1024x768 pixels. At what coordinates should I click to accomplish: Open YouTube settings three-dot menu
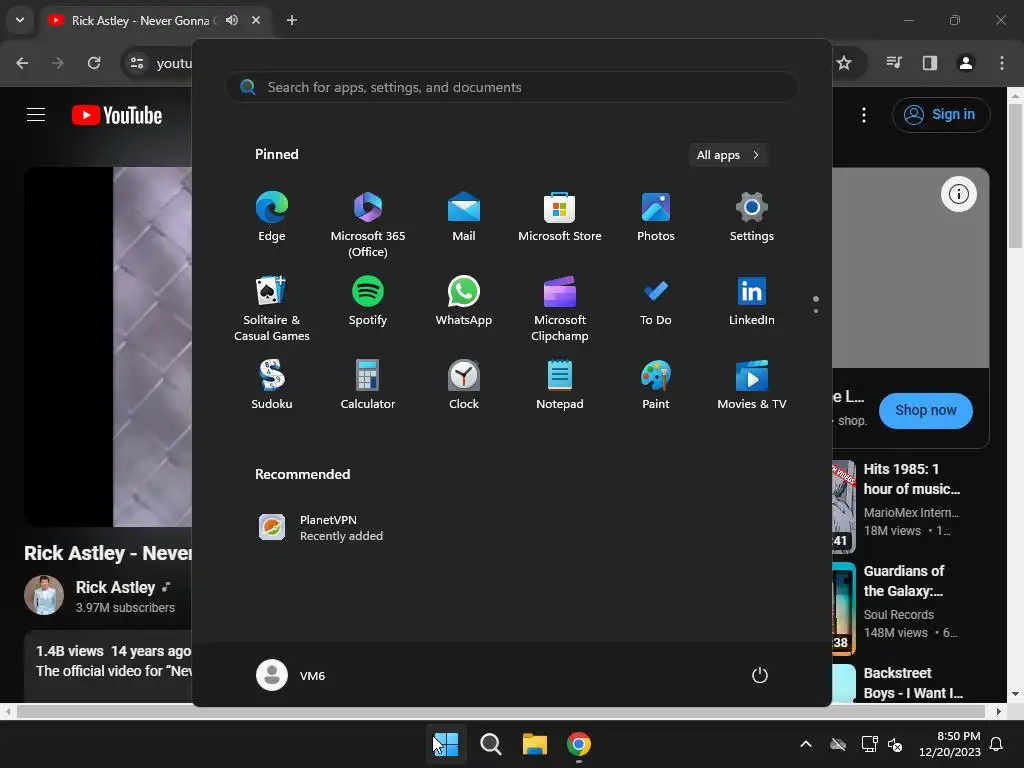point(864,115)
